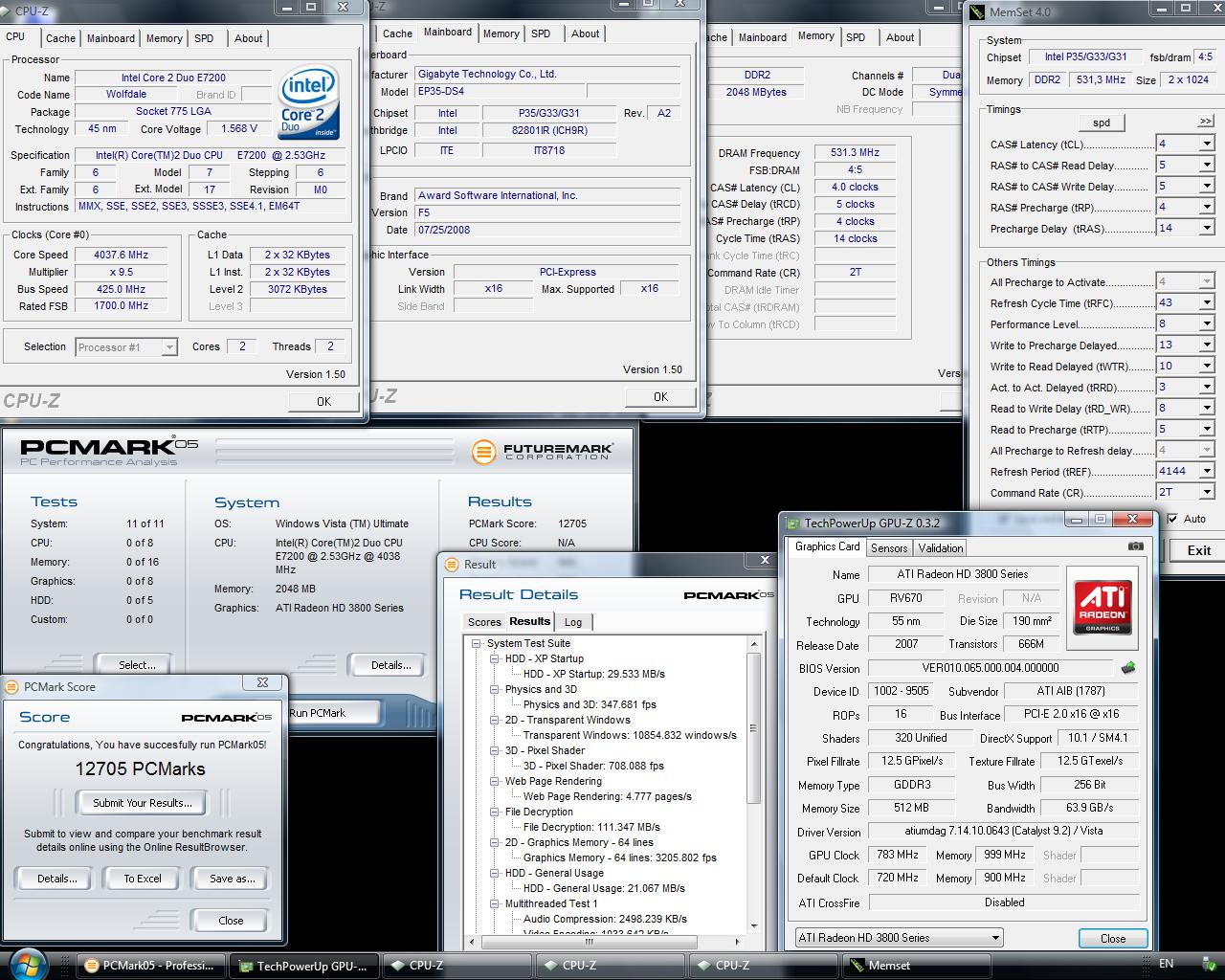Open the RAS# Precharge (tRP) dropdown
Viewport: 1225px width, 980px height.
click(x=1206, y=208)
